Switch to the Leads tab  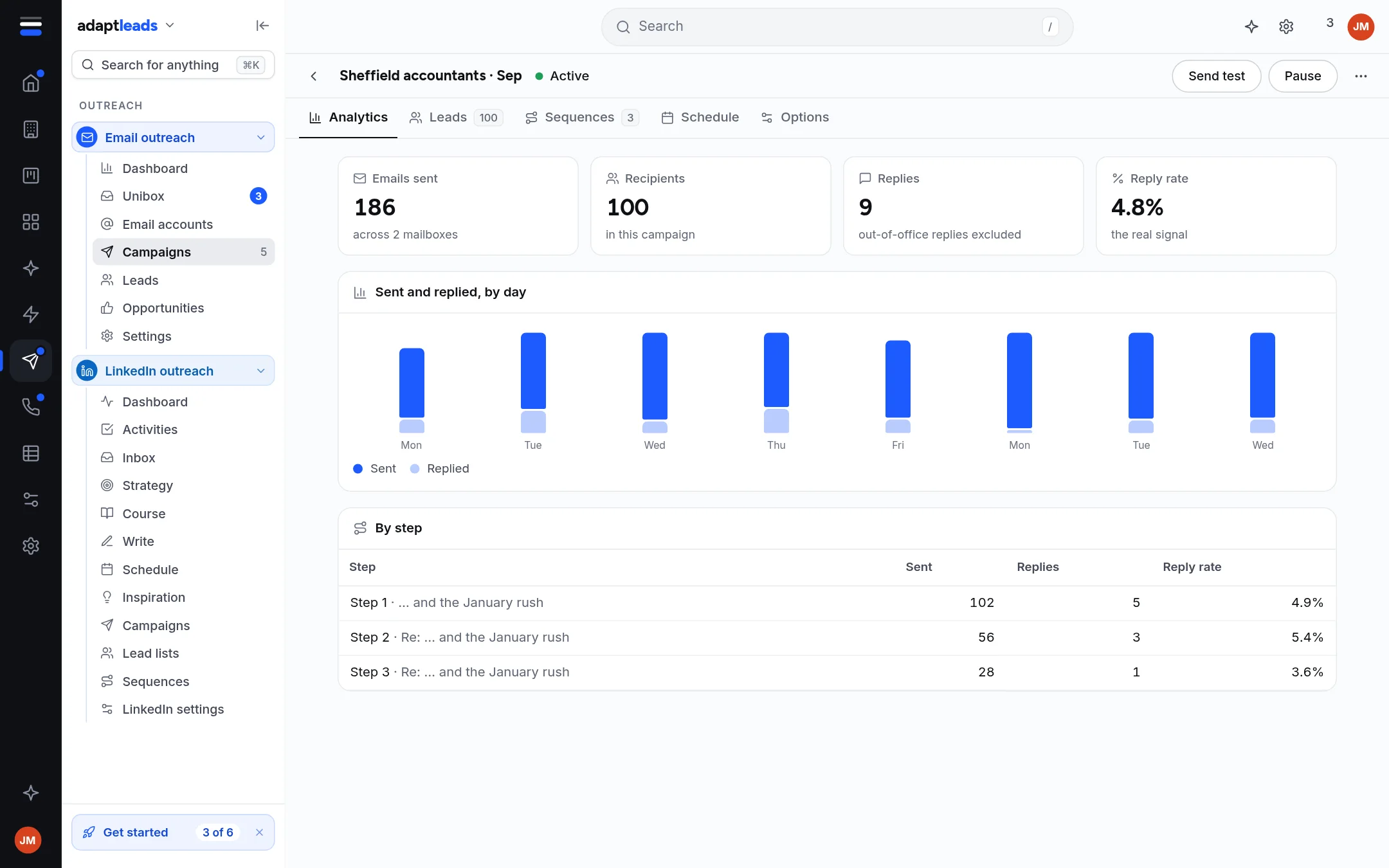coord(456,117)
